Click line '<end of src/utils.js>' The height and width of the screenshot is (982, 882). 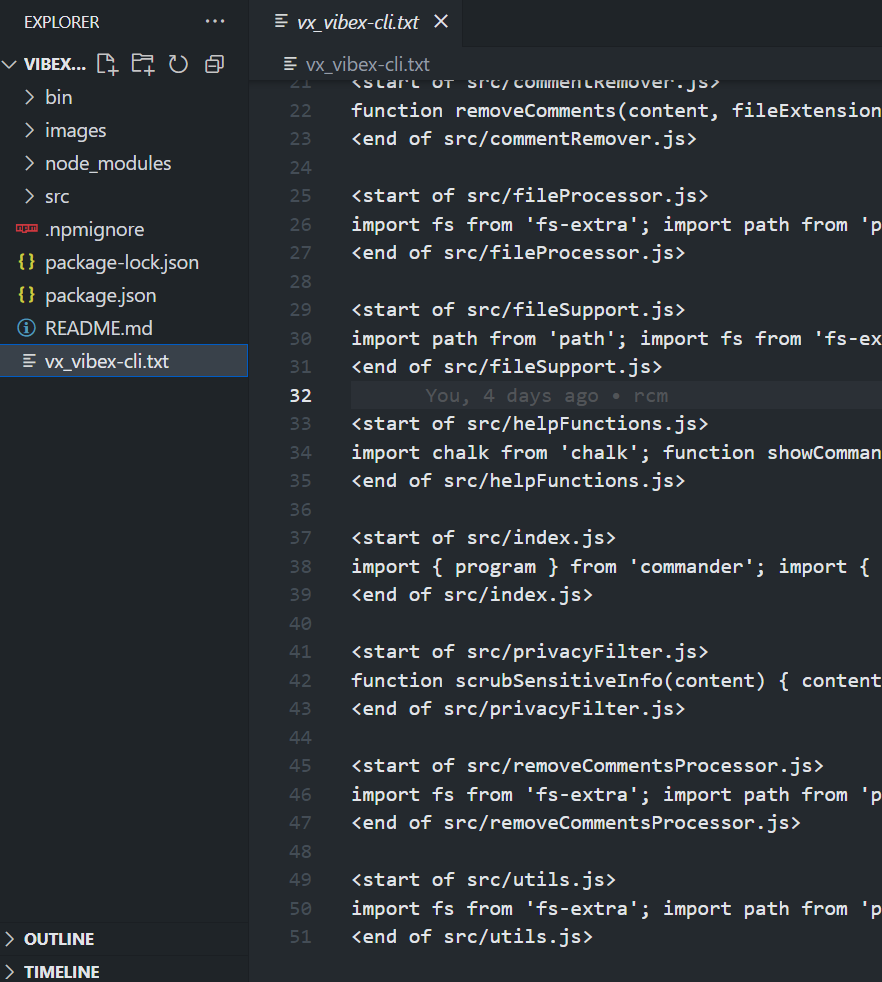[x=472, y=936]
